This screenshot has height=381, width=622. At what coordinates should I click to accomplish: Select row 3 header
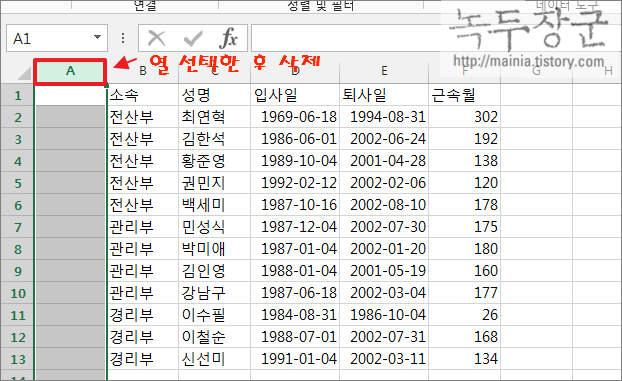click(17, 139)
